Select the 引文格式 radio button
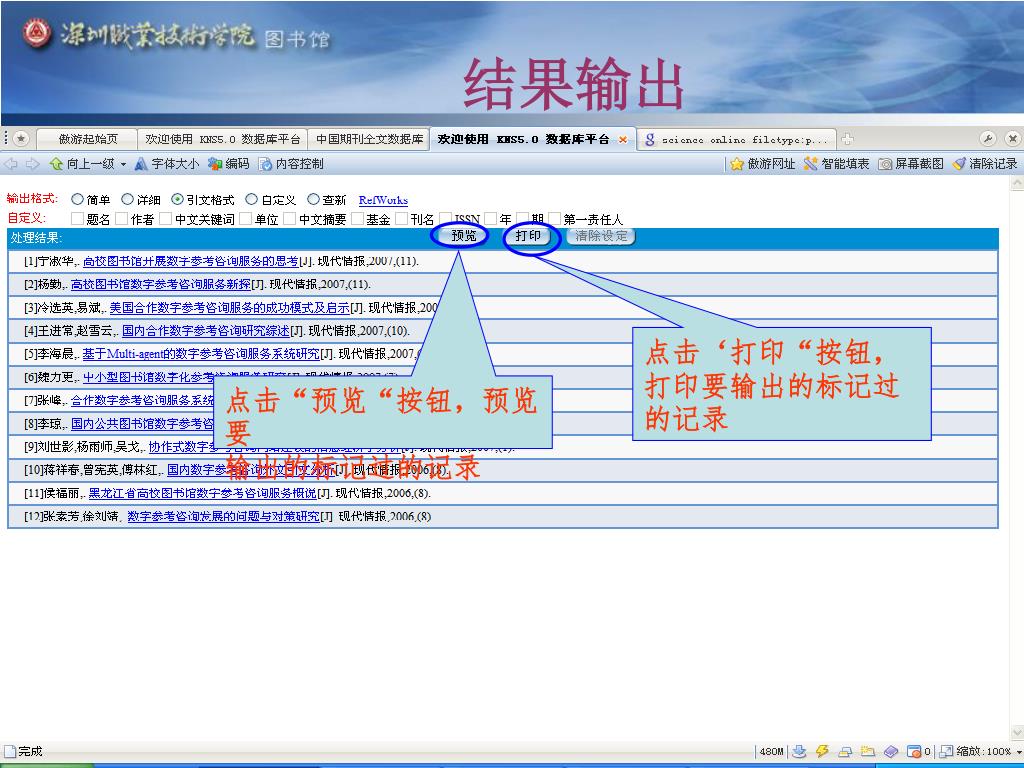Screen dimensions: 1024x768 click(178, 199)
